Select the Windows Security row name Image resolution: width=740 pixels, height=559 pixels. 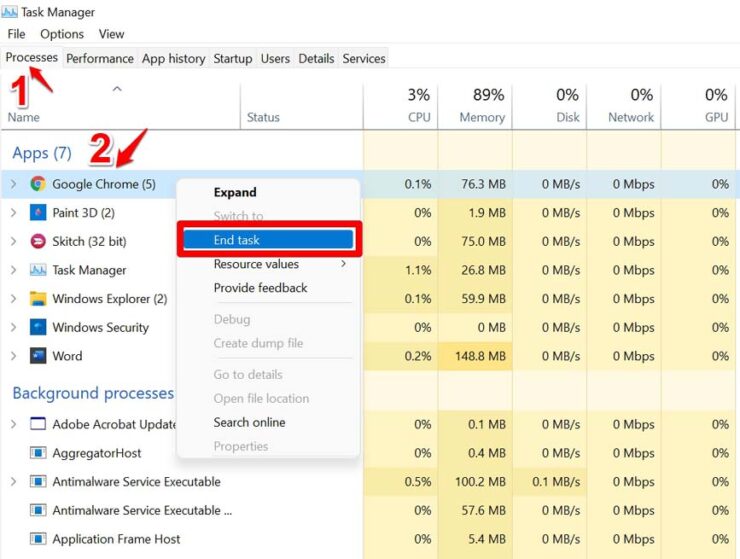(101, 327)
